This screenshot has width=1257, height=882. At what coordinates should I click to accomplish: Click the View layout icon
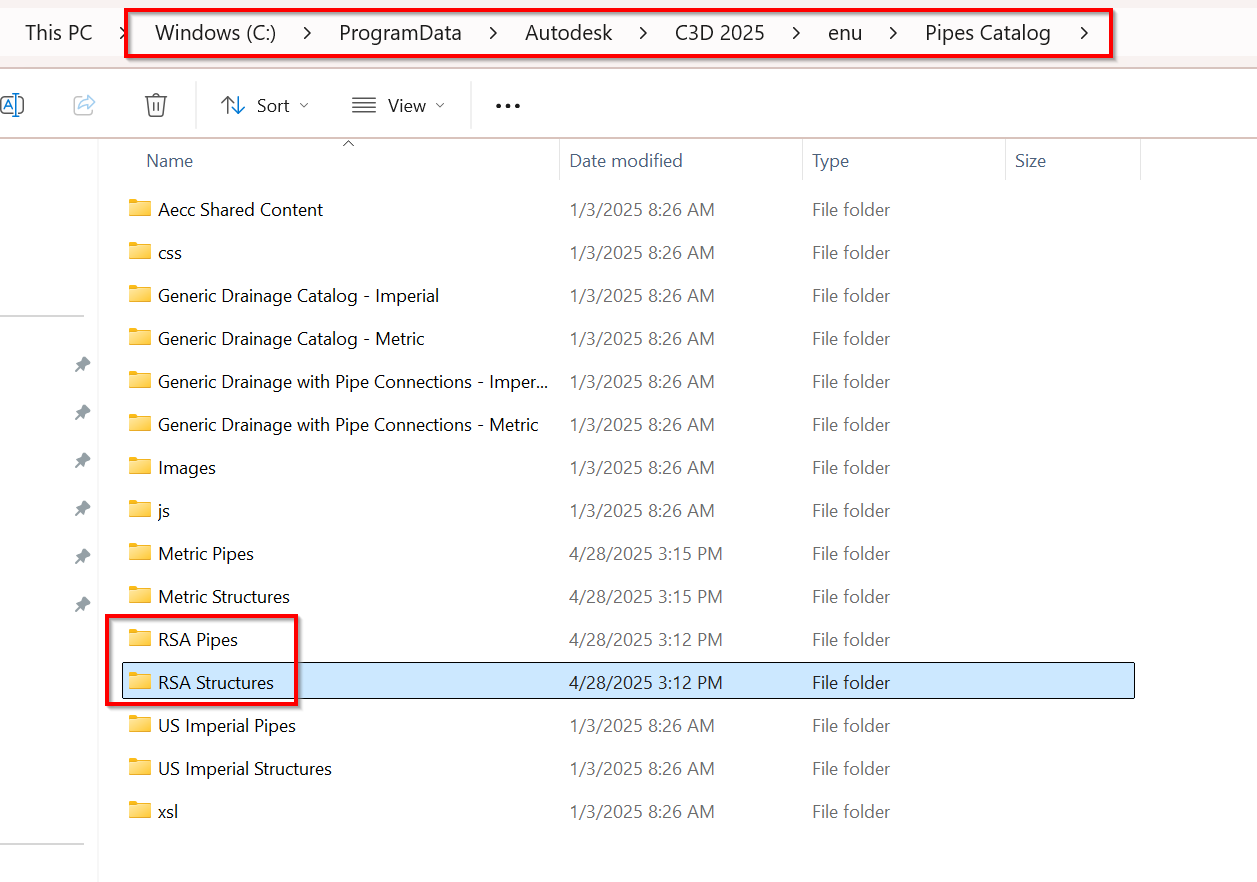point(362,104)
